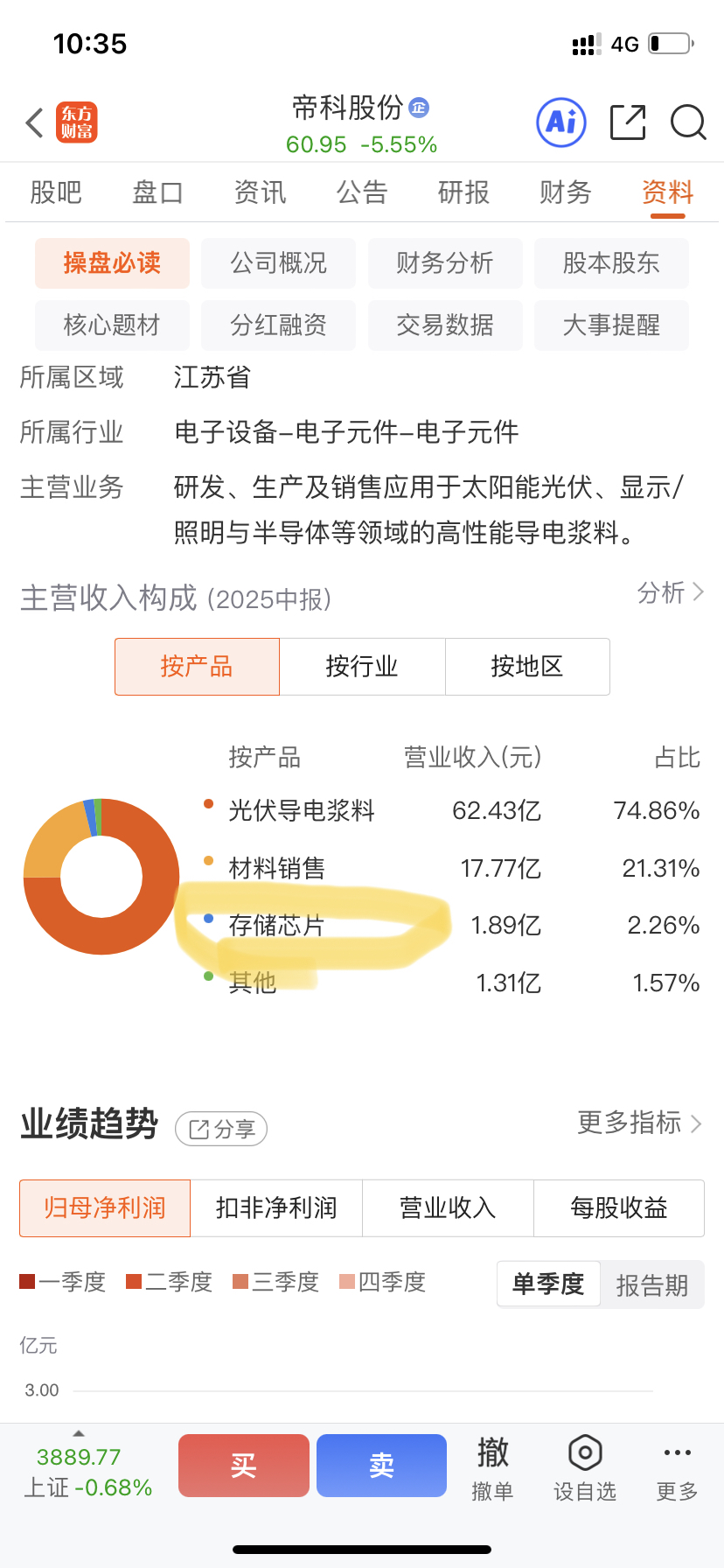The height and width of the screenshot is (1568, 724).
Task: Select the 财务分析 sub-tab
Action: point(445,263)
